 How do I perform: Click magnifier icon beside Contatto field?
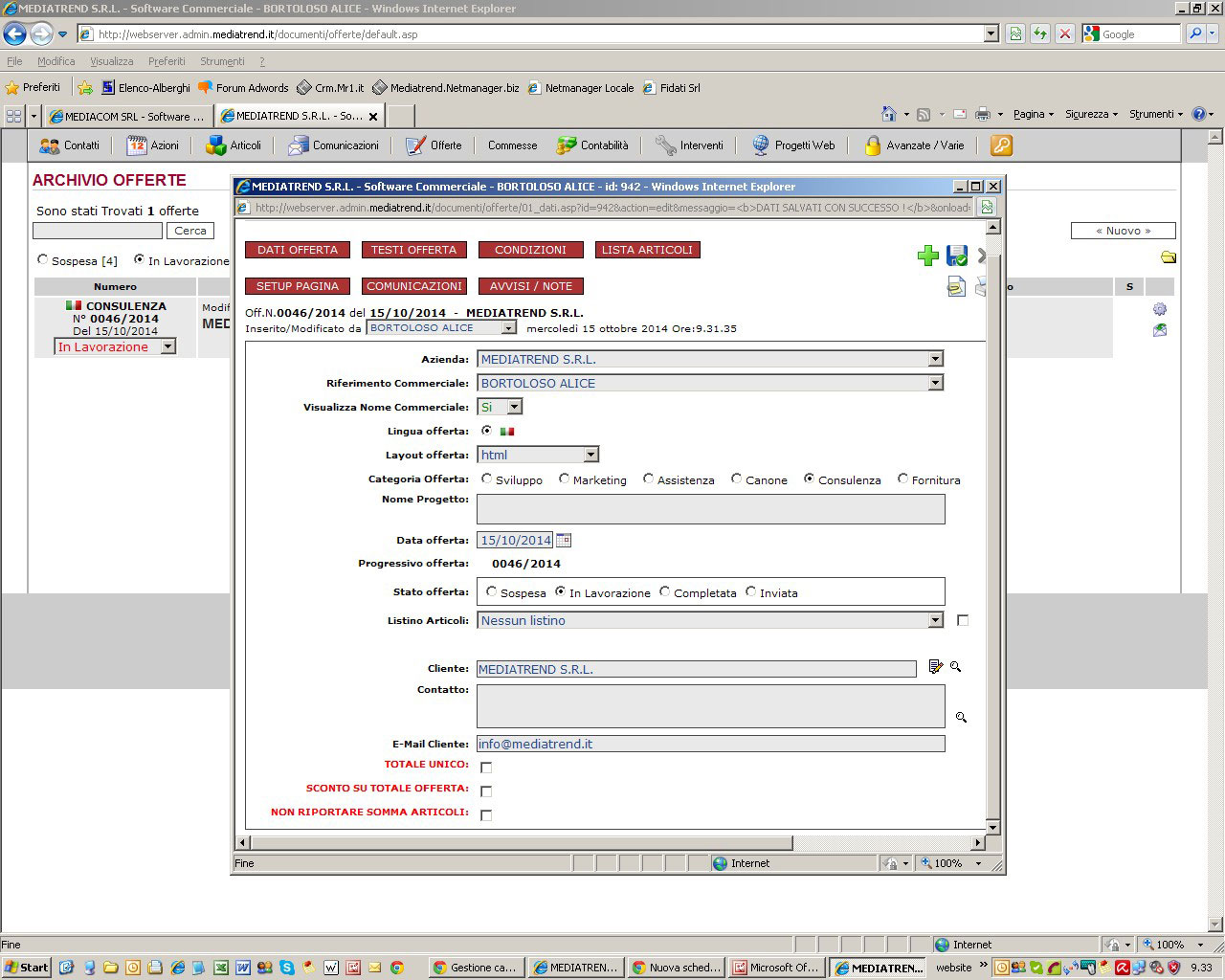(961, 717)
